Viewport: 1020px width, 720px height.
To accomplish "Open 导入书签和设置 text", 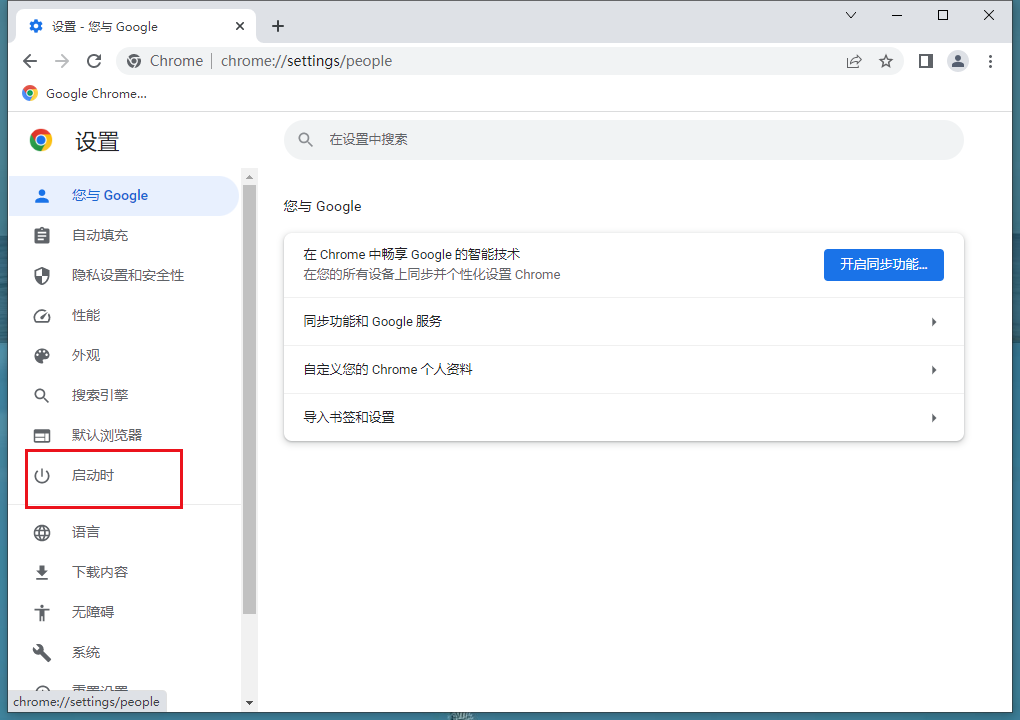I will [x=349, y=418].
